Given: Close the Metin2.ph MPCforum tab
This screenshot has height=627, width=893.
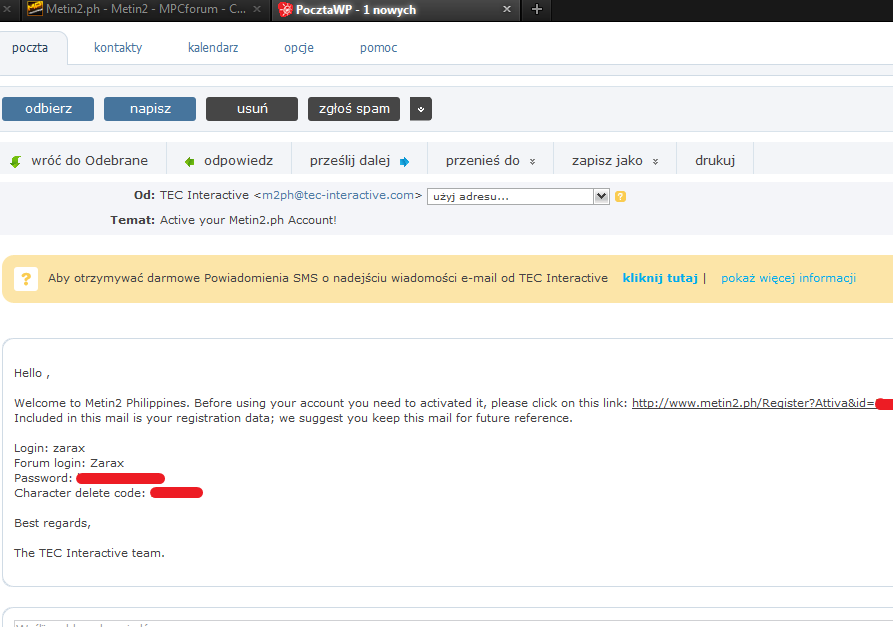Looking at the screenshot, I should (257, 9).
